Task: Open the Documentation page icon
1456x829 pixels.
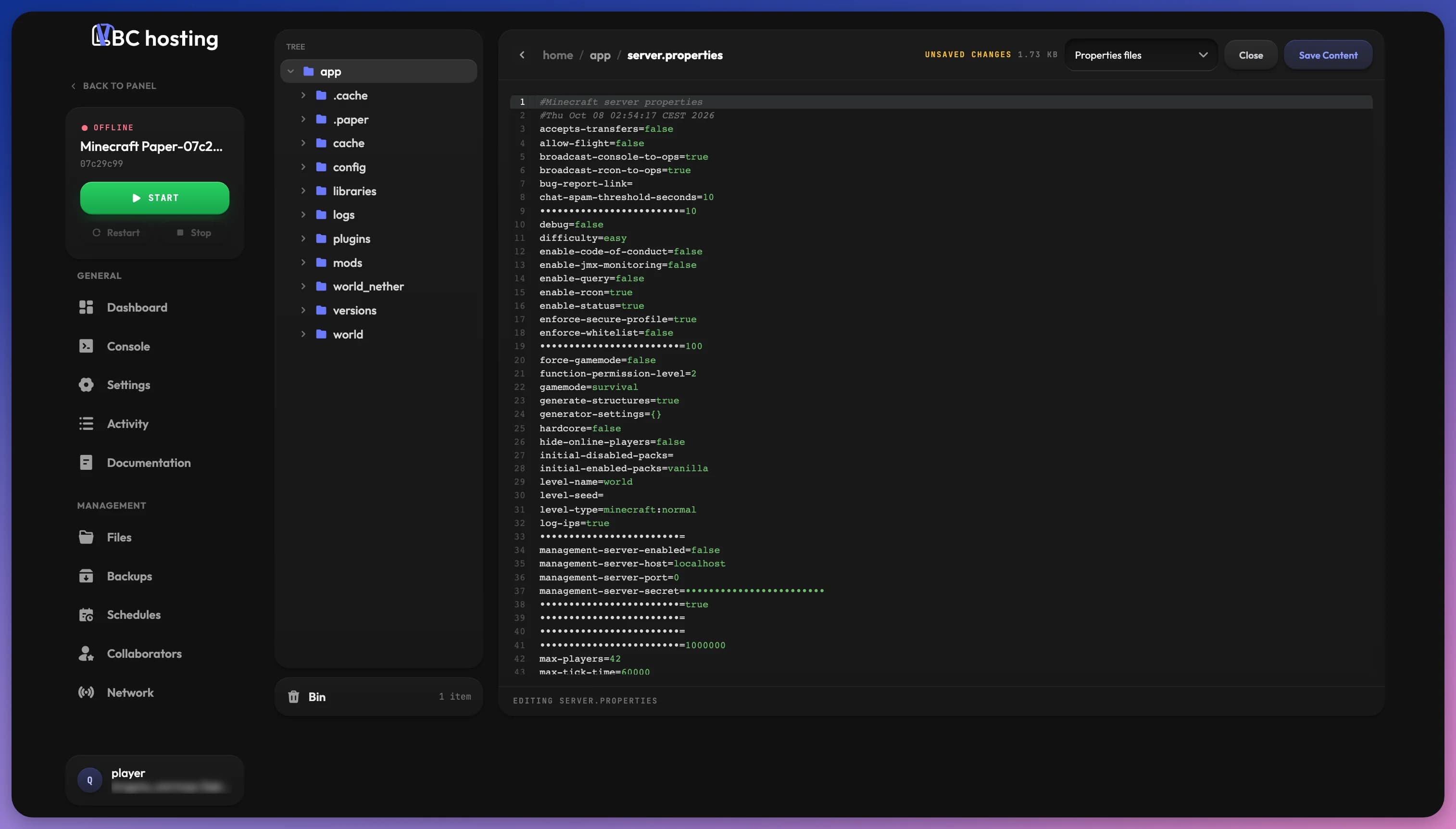Action: [x=86, y=462]
